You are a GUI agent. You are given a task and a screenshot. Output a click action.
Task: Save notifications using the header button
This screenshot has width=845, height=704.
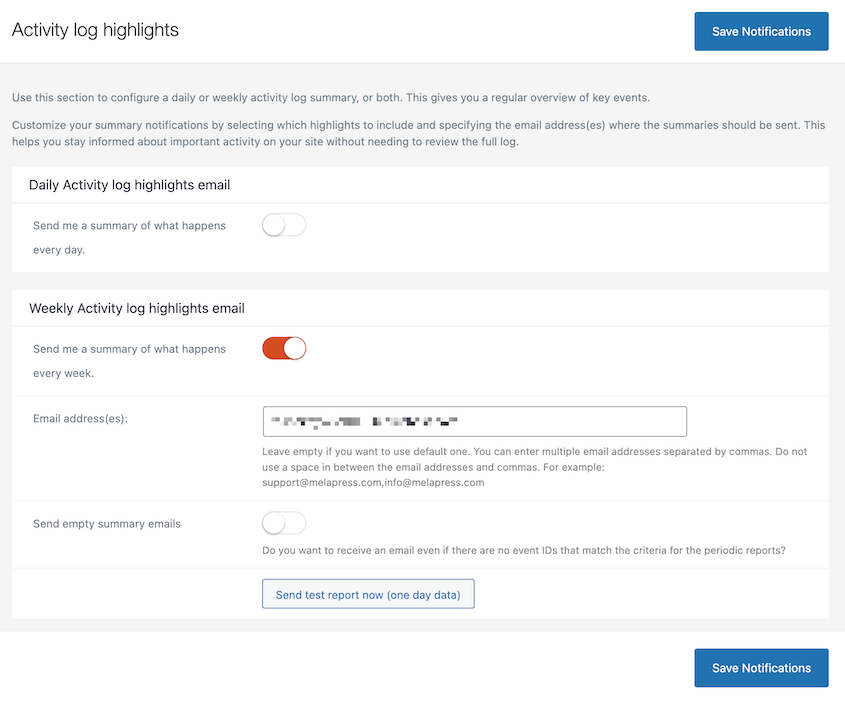(761, 31)
